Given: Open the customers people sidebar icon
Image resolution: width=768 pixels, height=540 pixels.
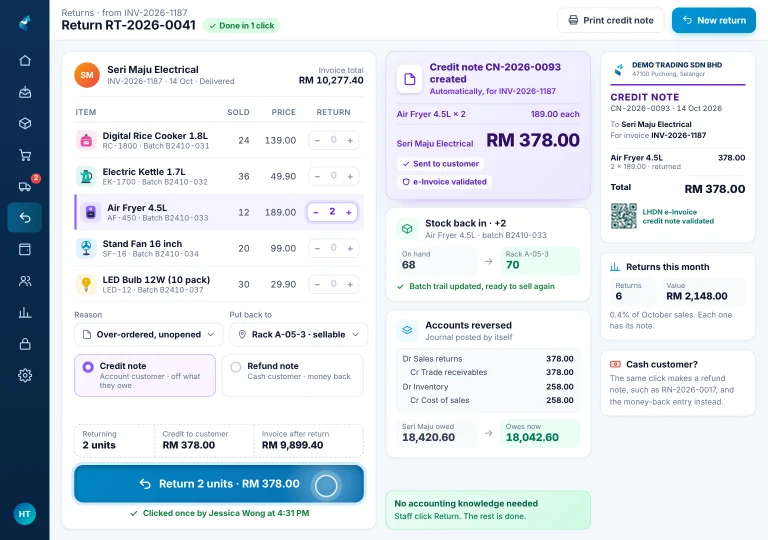Looking at the screenshot, I should coord(25,281).
